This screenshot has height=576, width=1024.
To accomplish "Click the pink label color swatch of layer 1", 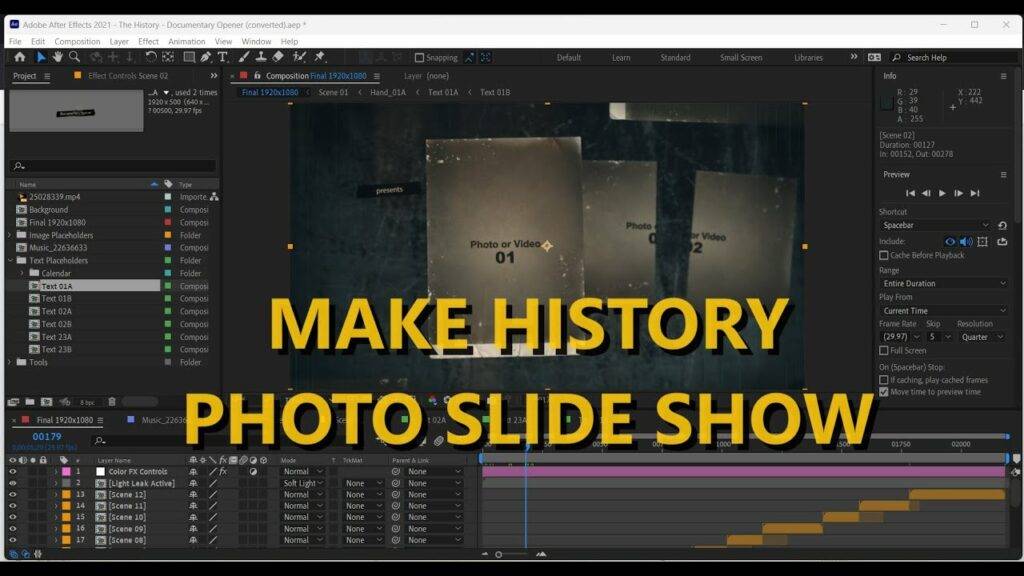I will [66, 471].
